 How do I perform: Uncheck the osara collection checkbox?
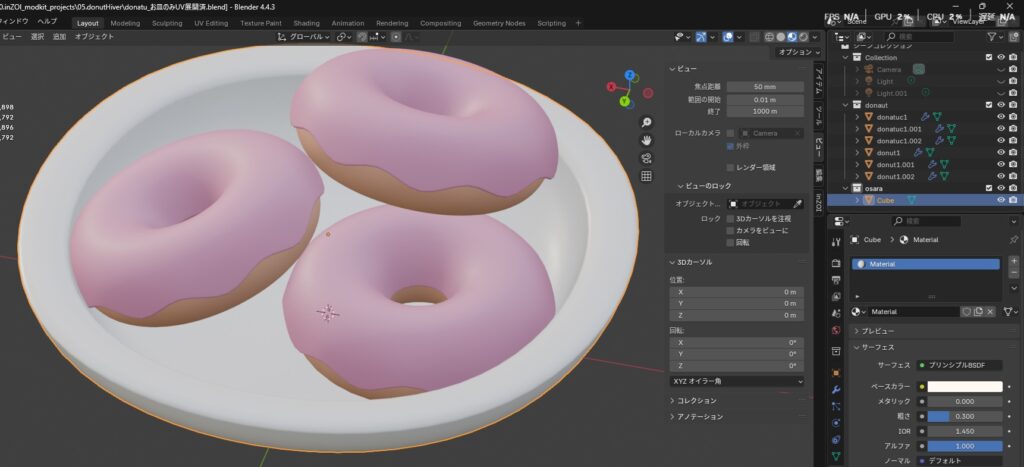coord(989,188)
